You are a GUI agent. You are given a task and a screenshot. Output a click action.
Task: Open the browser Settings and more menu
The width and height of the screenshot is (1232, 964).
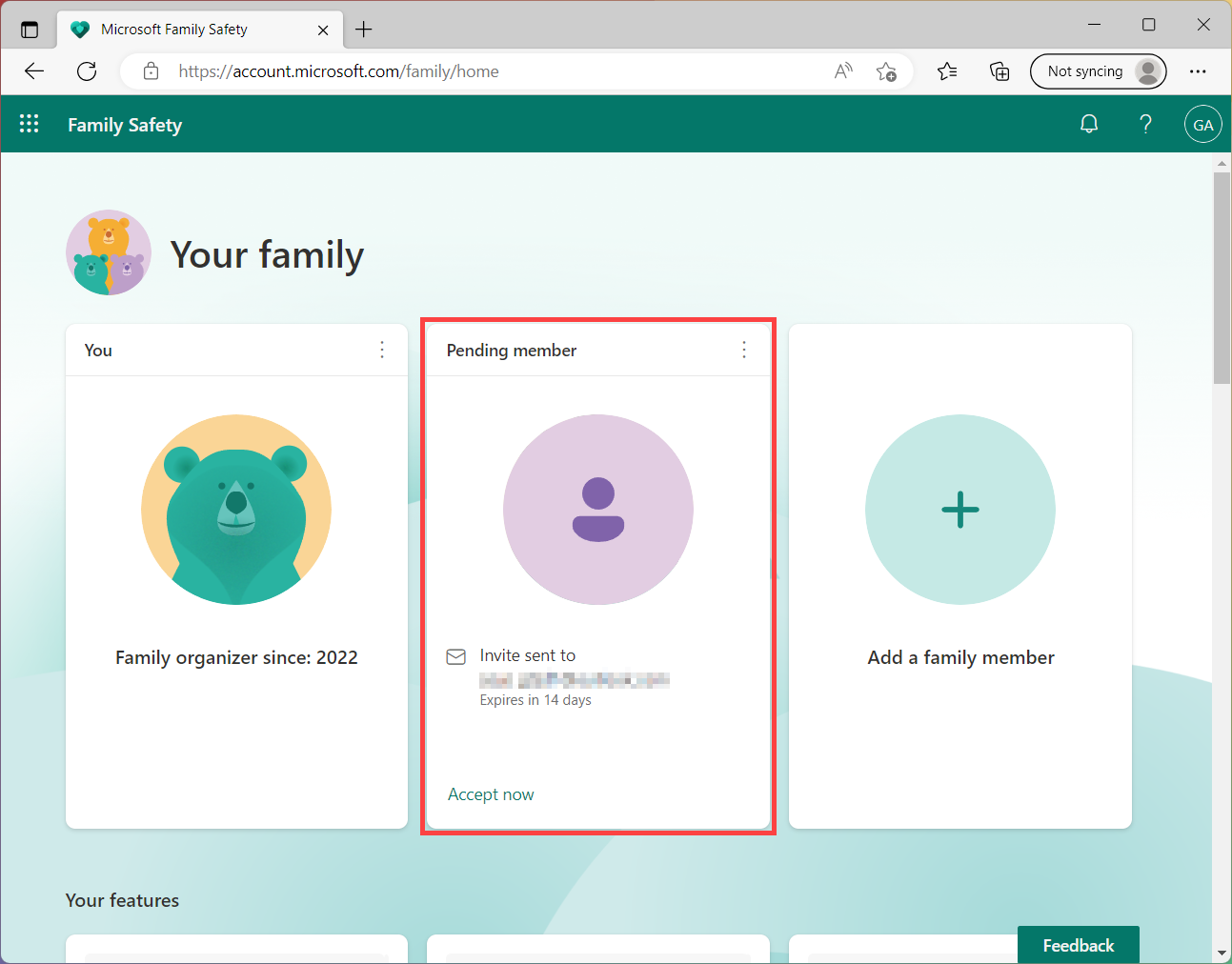click(1198, 71)
